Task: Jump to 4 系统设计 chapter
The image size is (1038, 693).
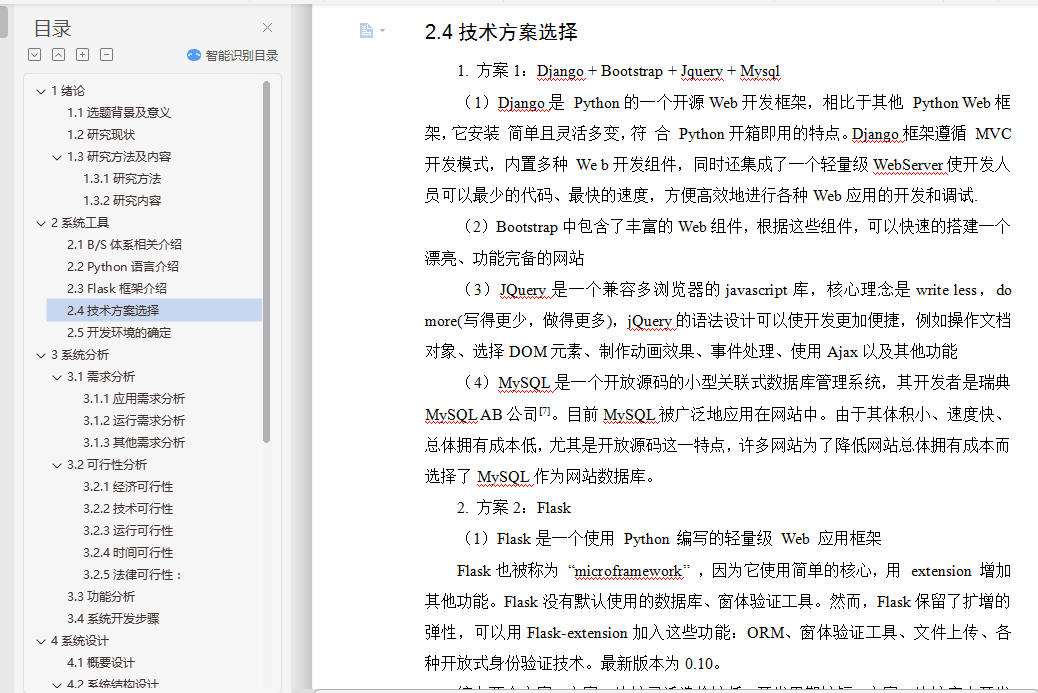Action: tap(80, 641)
